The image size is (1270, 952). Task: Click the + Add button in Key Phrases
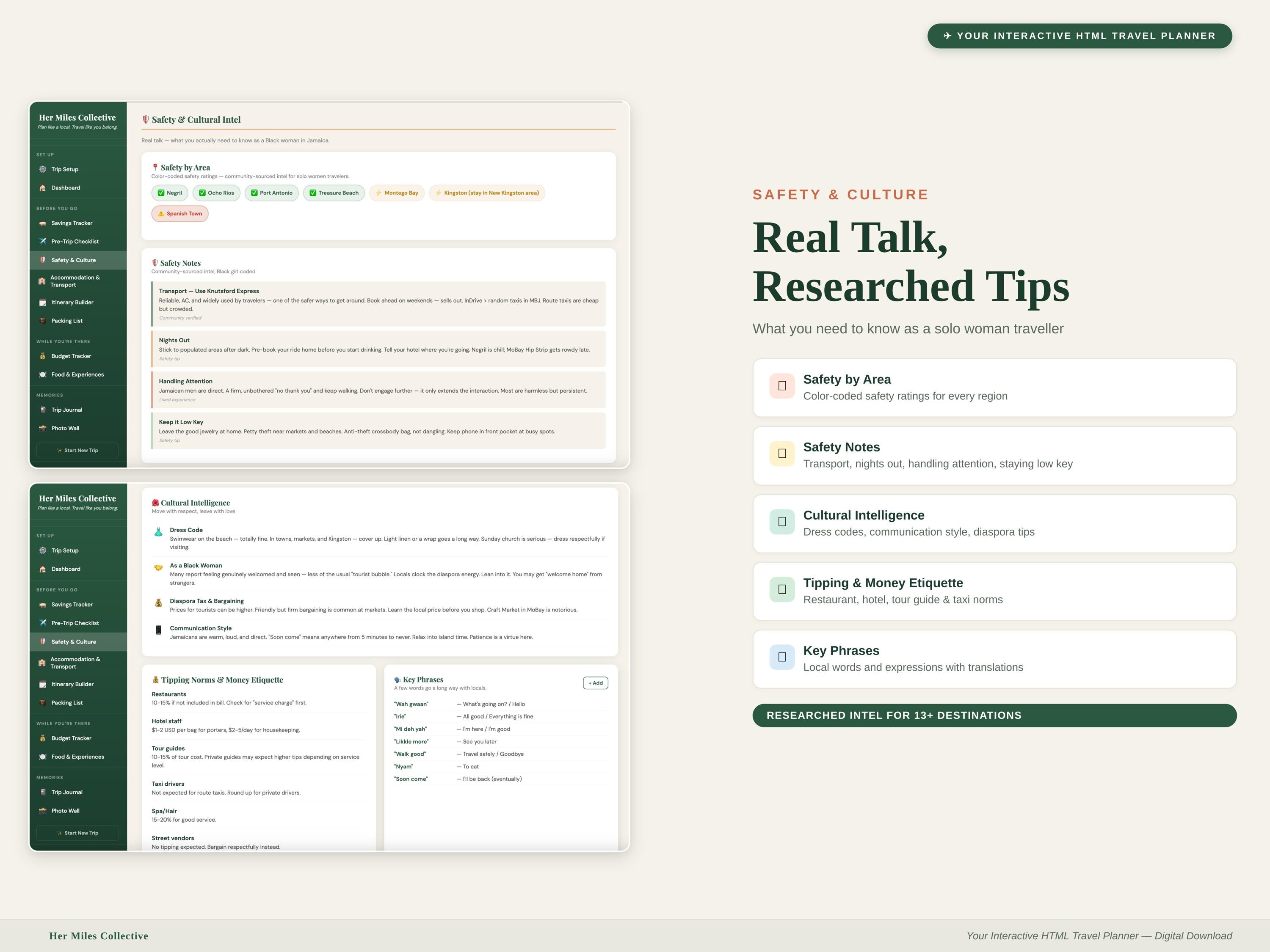595,683
